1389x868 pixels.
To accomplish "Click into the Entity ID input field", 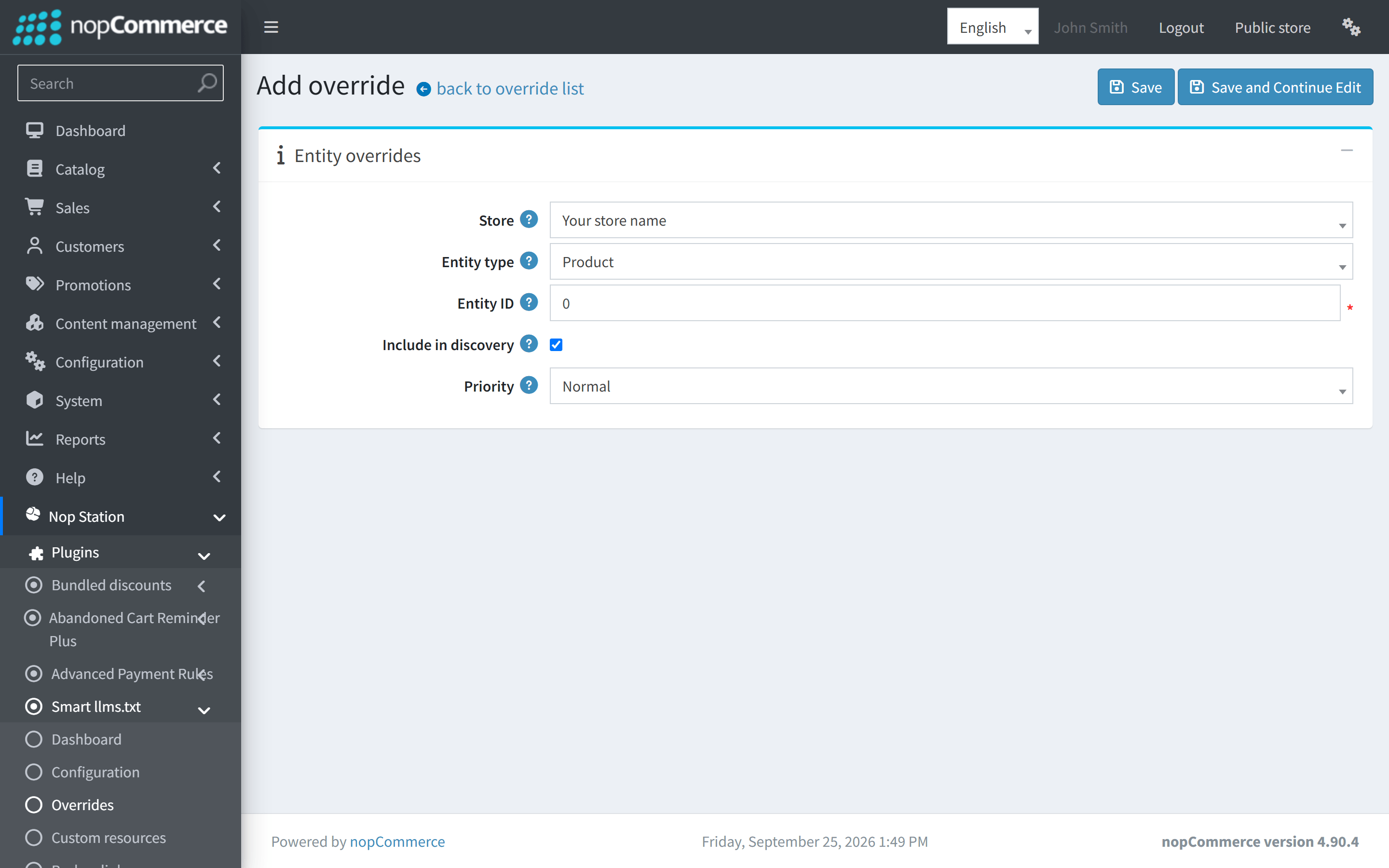I will [945, 303].
